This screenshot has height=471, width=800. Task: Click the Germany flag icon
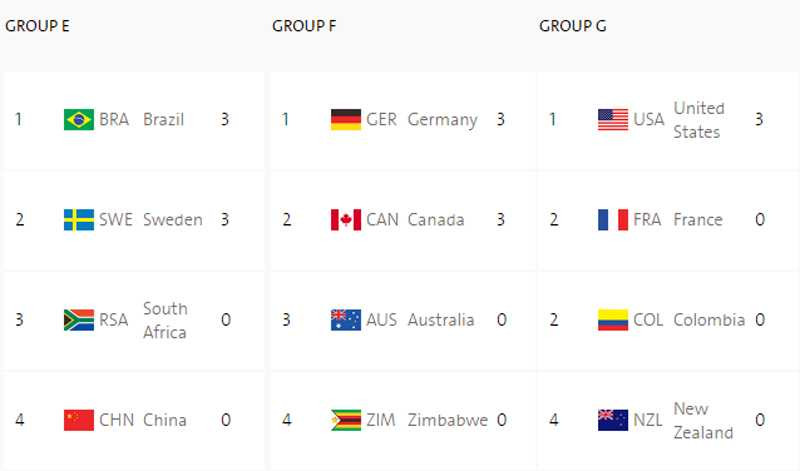click(x=346, y=120)
